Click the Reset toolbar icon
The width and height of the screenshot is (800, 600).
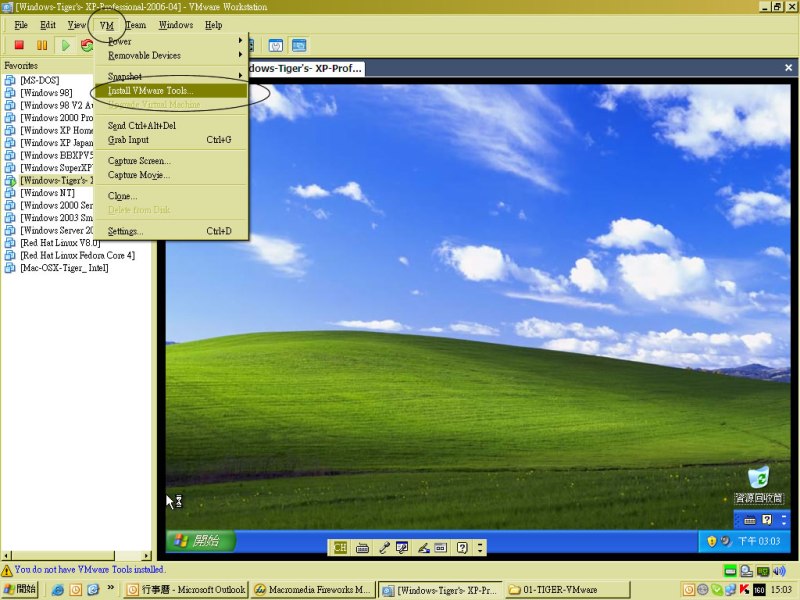coord(87,45)
